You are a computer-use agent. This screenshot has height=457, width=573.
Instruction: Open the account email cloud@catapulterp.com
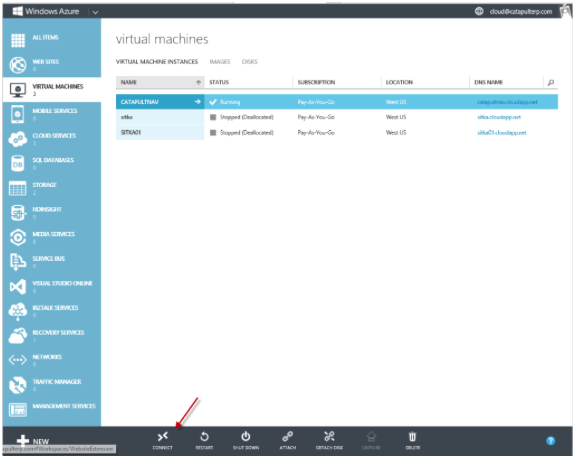pyautogui.click(x=521, y=11)
